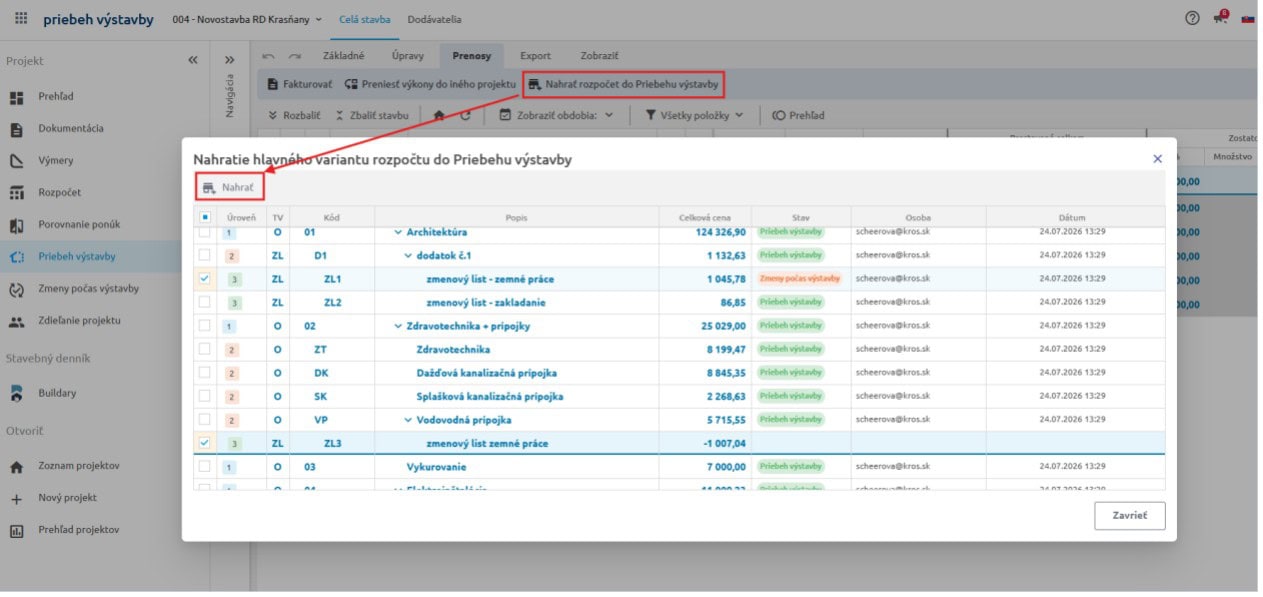Check the ZL2 row checkbox
The width and height of the screenshot is (1263, 597).
[x=205, y=302]
